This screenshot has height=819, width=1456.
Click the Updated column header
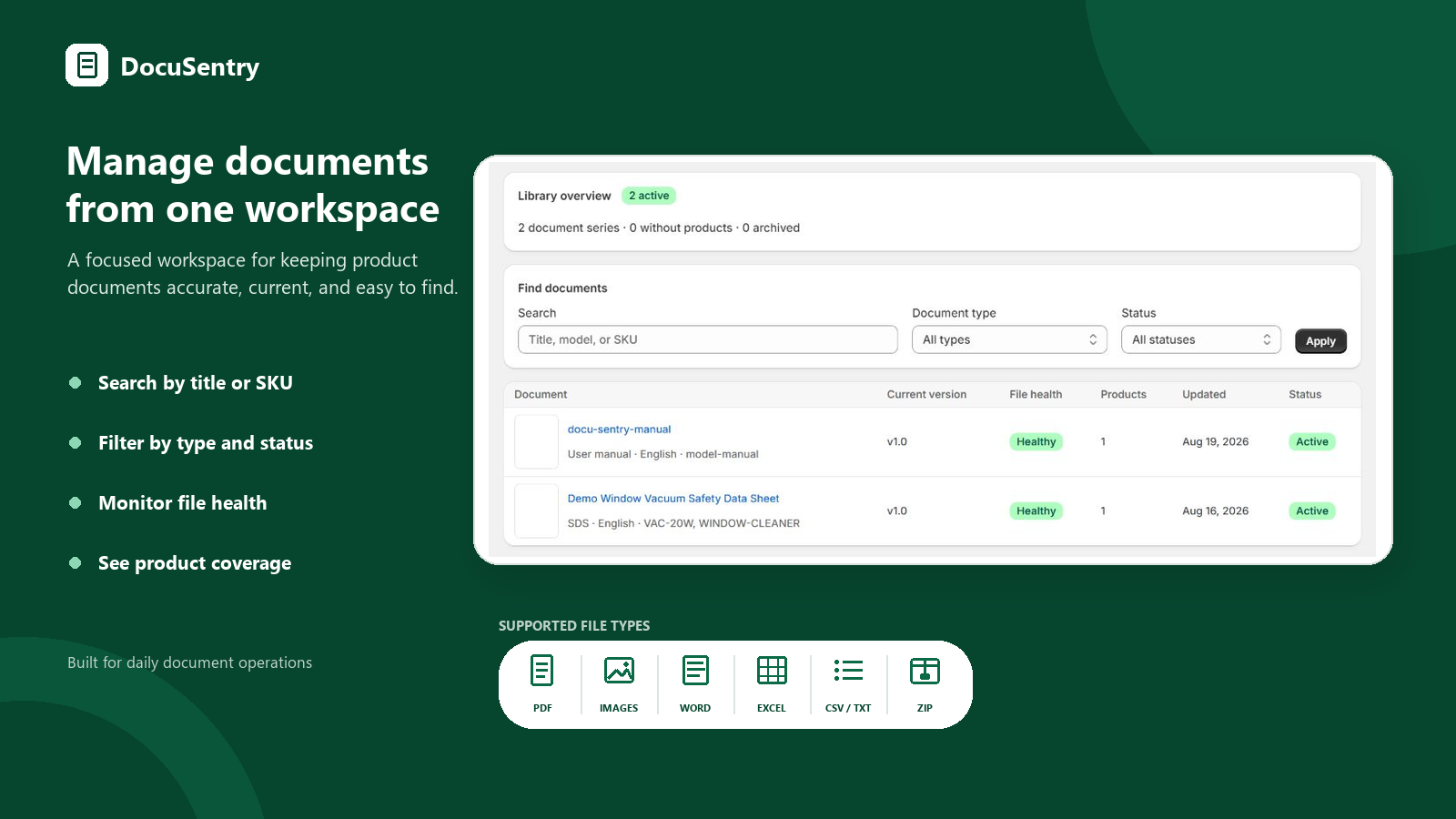click(1204, 395)
